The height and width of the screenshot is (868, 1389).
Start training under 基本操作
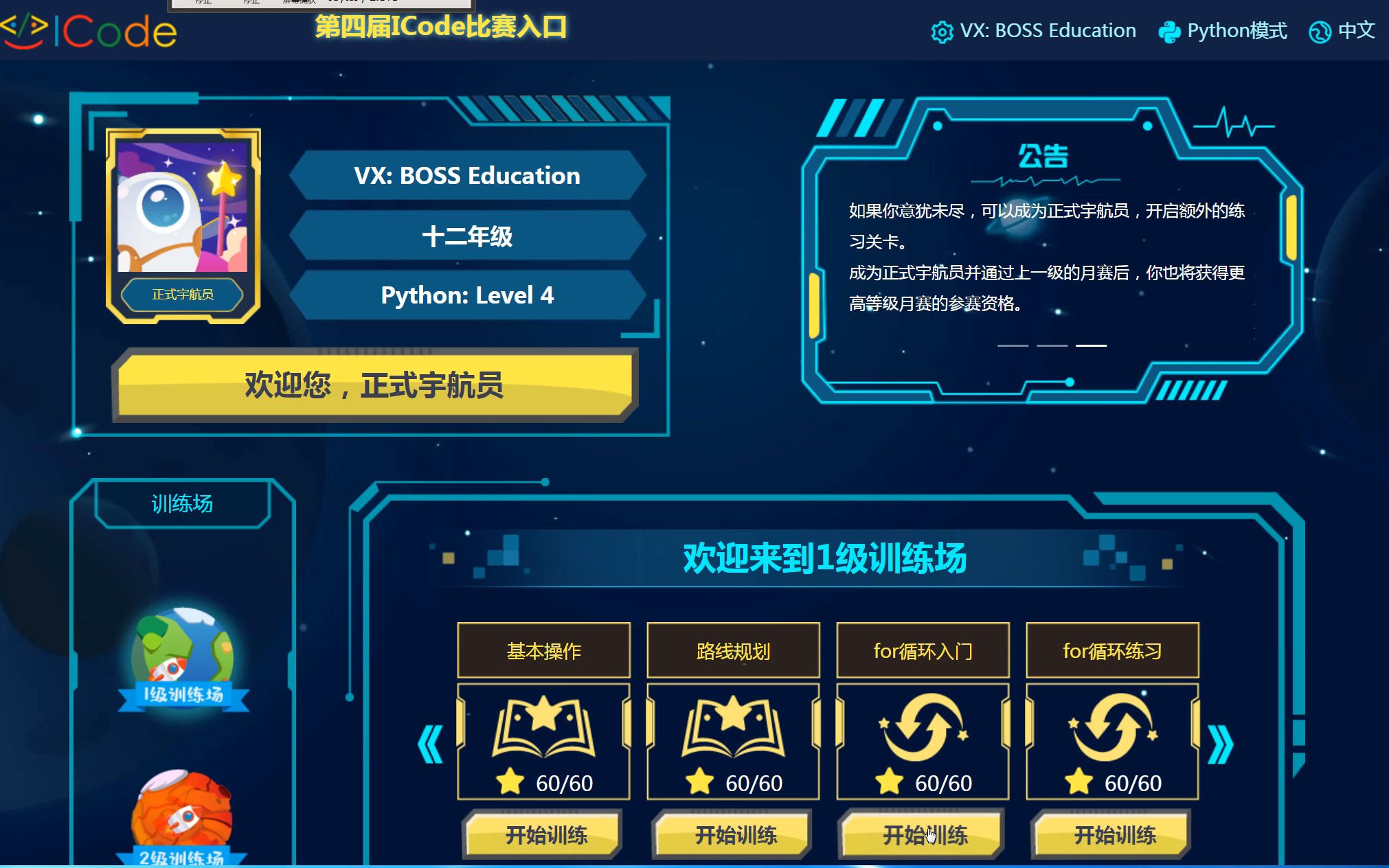click(x=545, y=835)
